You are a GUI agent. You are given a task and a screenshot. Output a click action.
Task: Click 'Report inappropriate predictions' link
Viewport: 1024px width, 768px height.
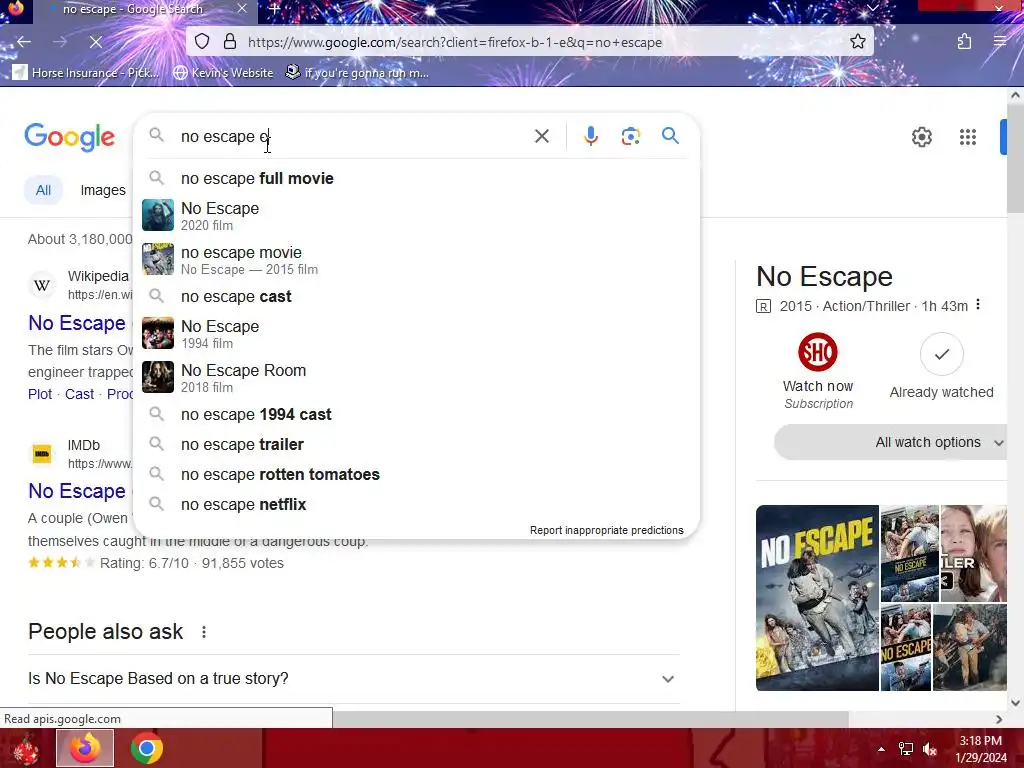[x=606, y=530]
